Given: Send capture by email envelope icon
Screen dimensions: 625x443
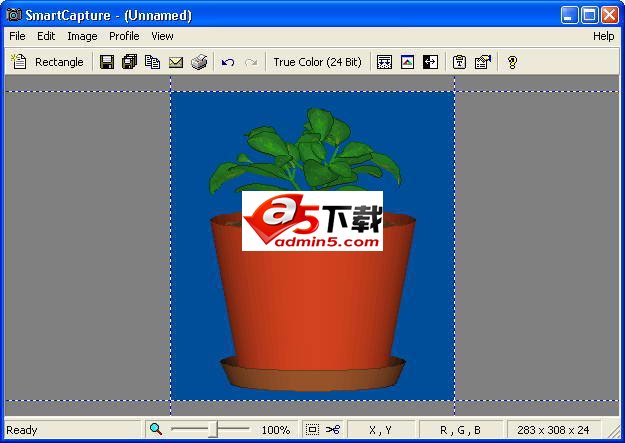Looking at the screenshot, I should (x=176, y=62).
